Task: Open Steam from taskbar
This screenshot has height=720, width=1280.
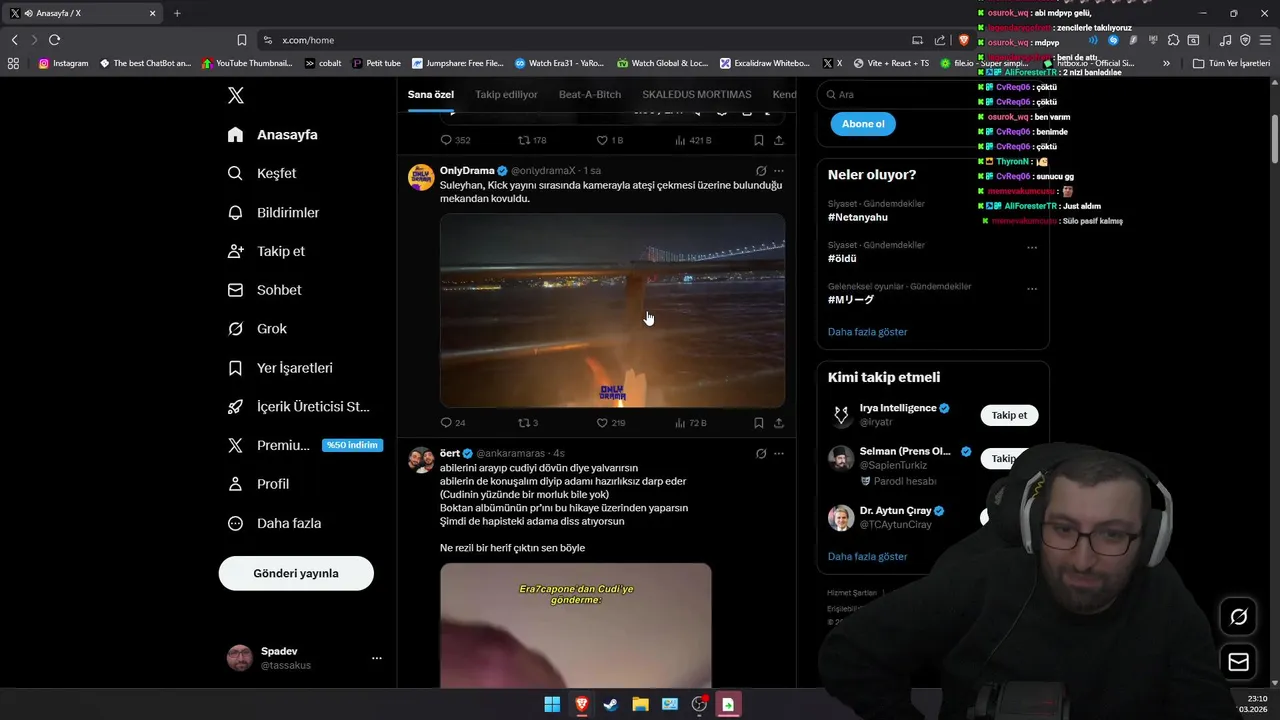Action: point(611,704)
